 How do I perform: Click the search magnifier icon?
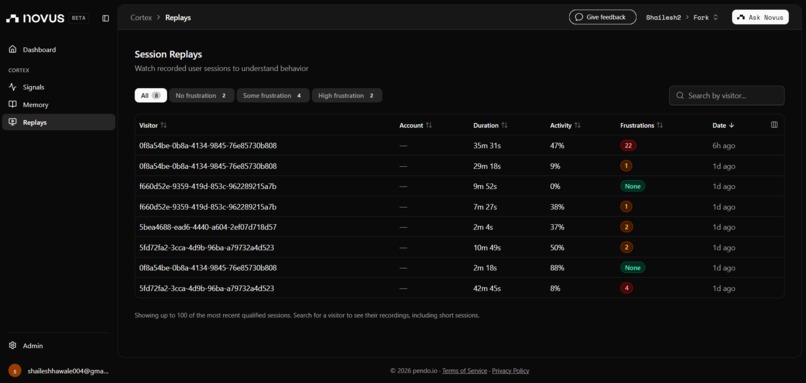point(680,96)
